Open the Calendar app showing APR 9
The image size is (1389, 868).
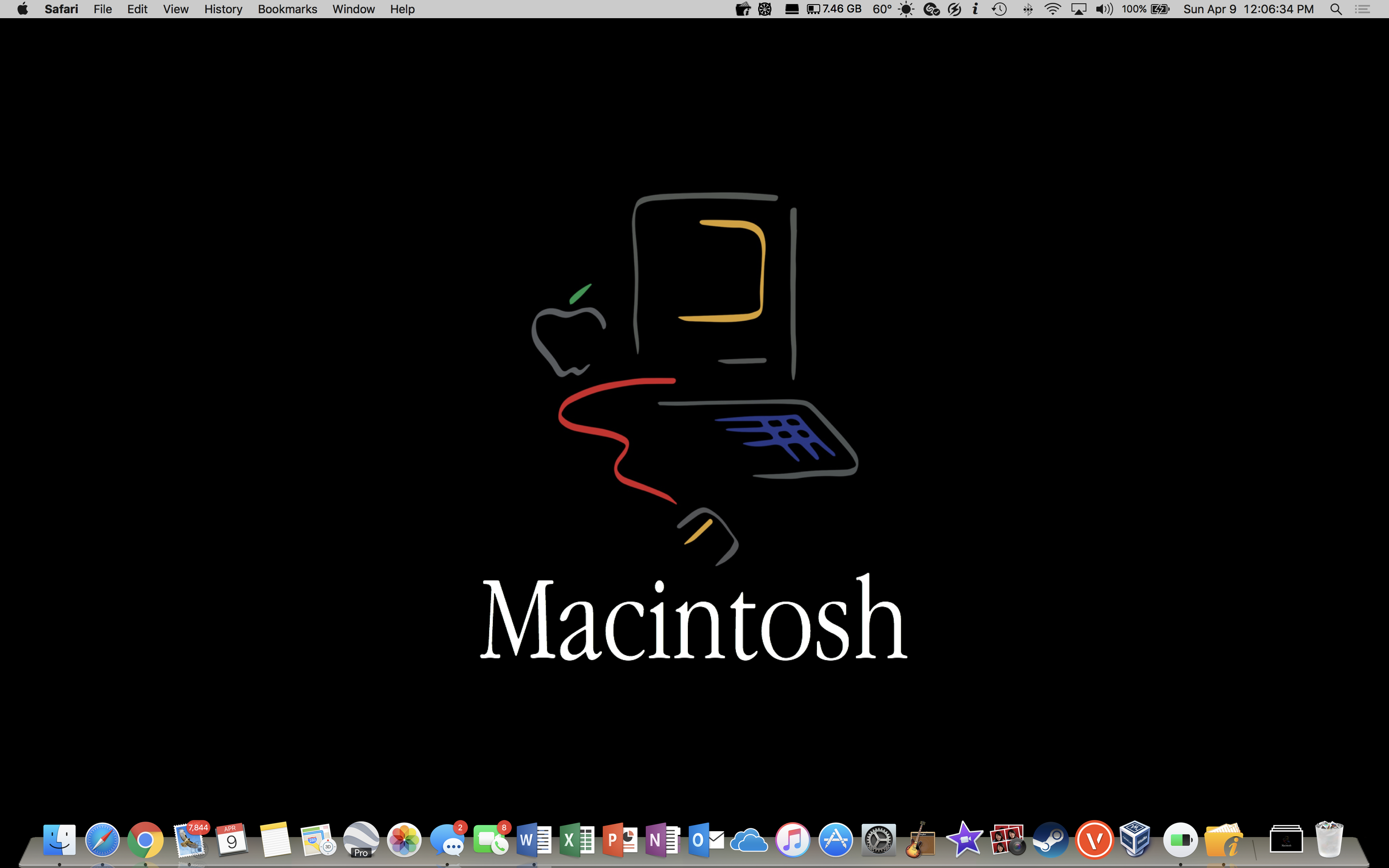[x=231, y=840]
